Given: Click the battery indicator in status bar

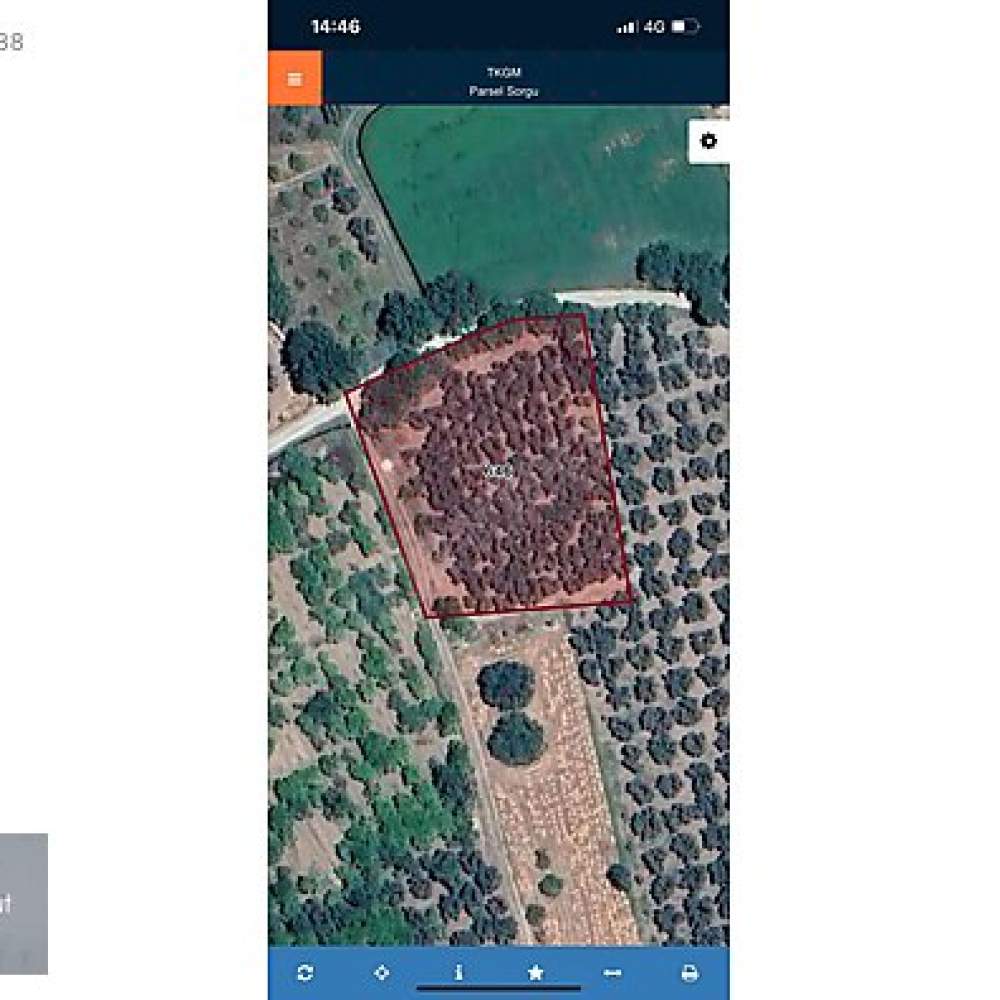Looking at the screenshot, I should coord(686,27).
